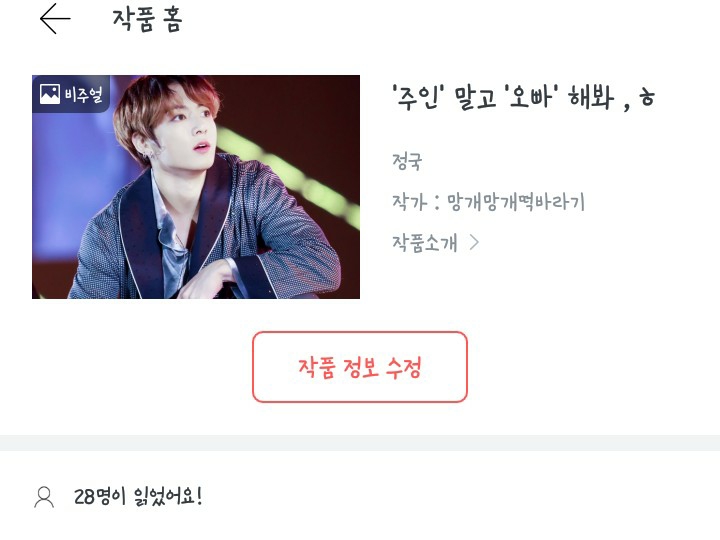Click the 28명이 읽었어요! reader text
Viewport: 720px width, 540px height.
point(138,496)
